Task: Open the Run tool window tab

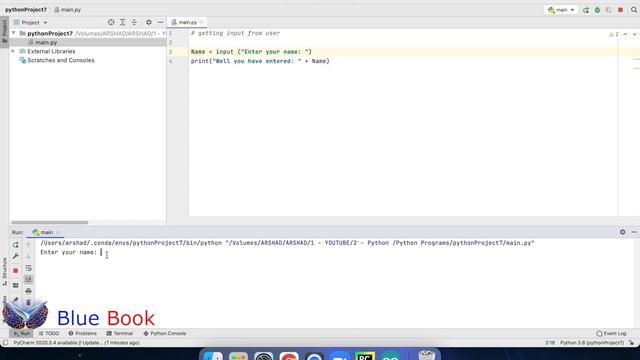Action: coord(22,333)
